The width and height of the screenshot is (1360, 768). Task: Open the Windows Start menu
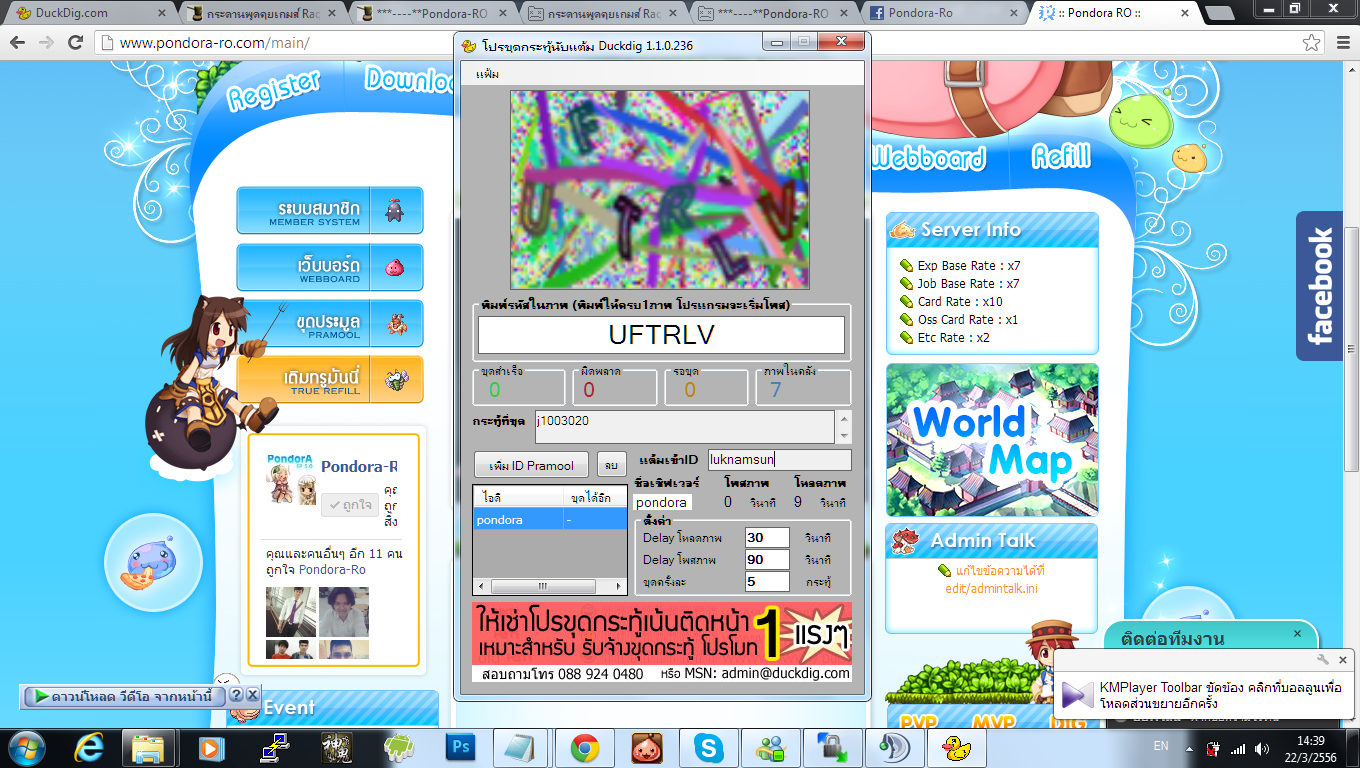[x=25, y=747]
